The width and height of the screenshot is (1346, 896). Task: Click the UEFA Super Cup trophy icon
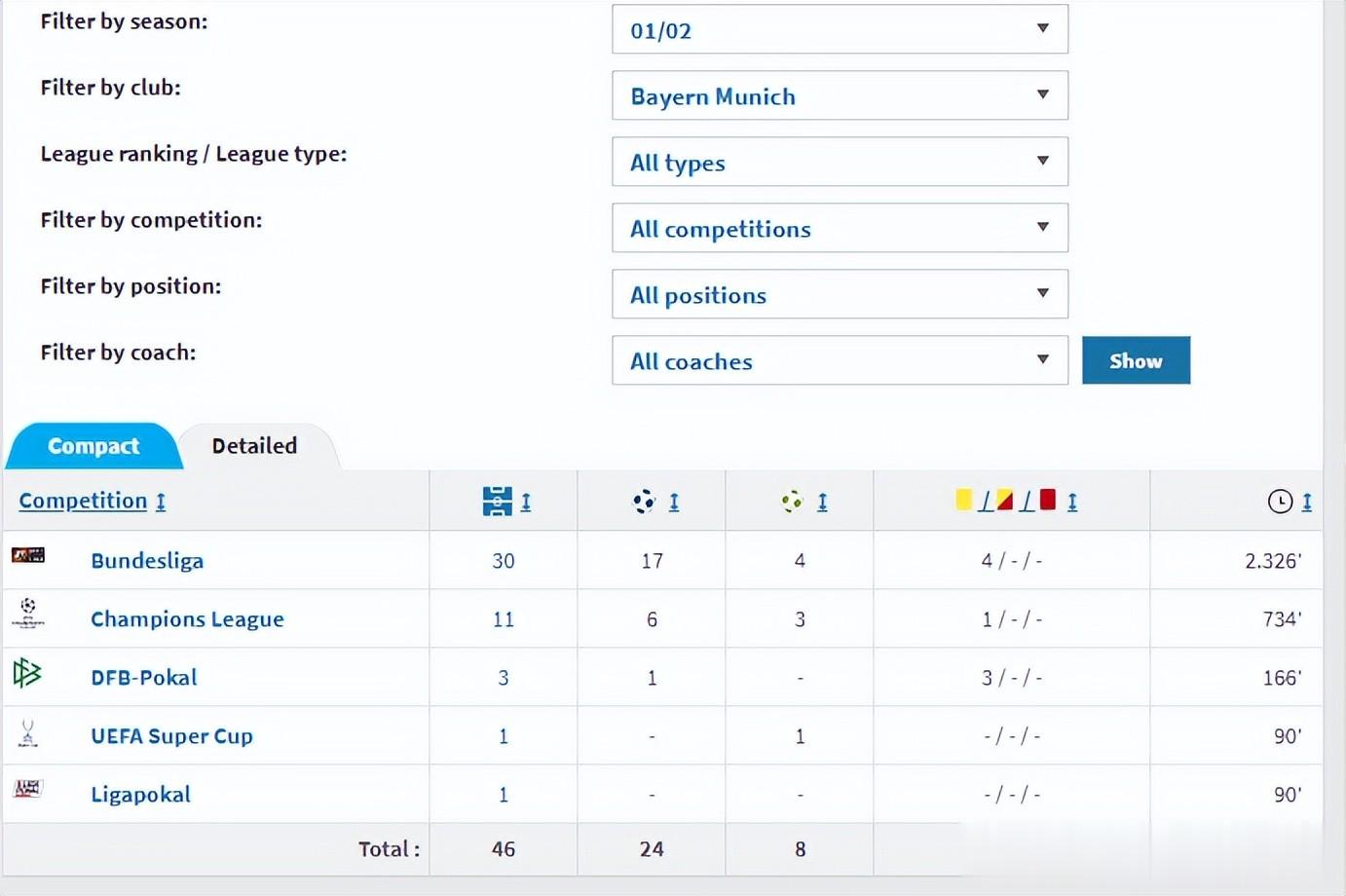coord(28,732)
